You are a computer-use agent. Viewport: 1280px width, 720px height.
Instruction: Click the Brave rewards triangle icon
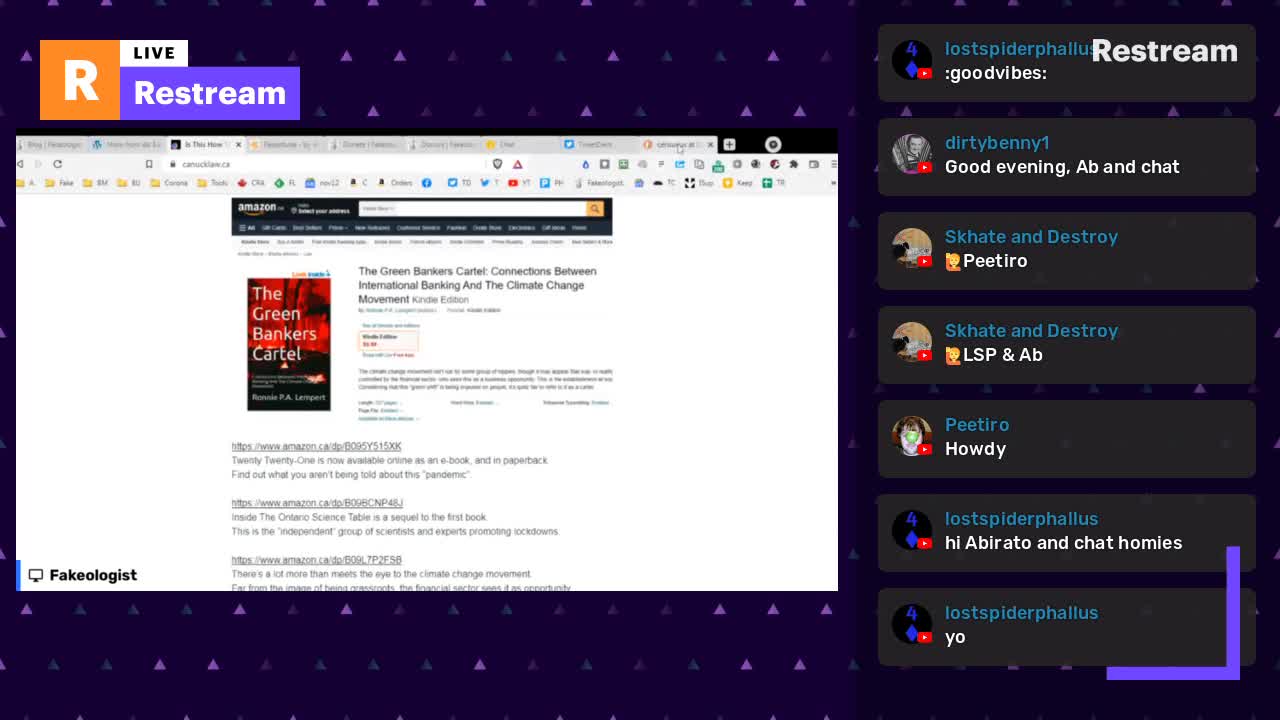click(x=518, y=164)
